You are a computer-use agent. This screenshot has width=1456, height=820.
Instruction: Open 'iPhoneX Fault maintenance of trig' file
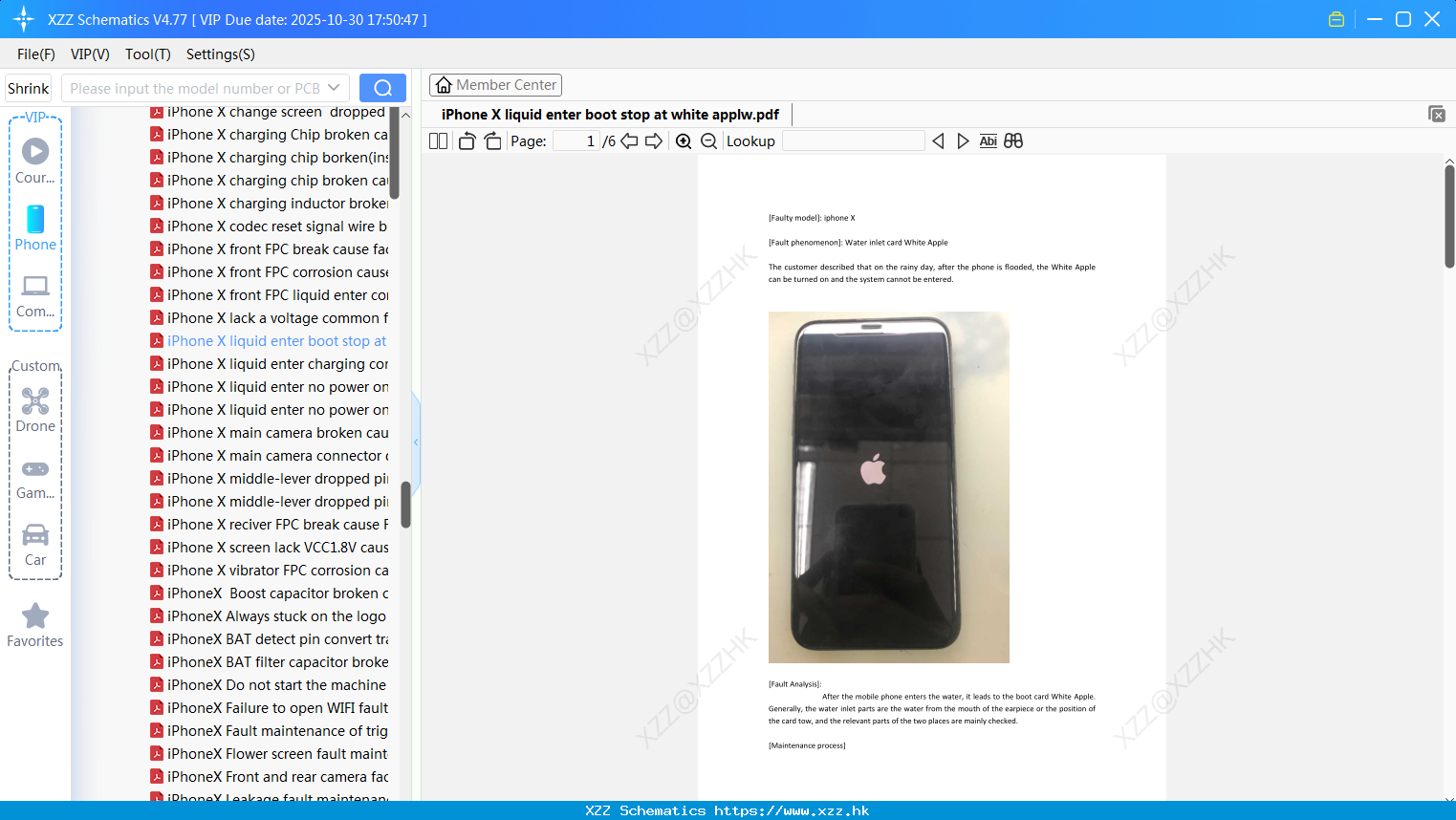tap(270, 731)
